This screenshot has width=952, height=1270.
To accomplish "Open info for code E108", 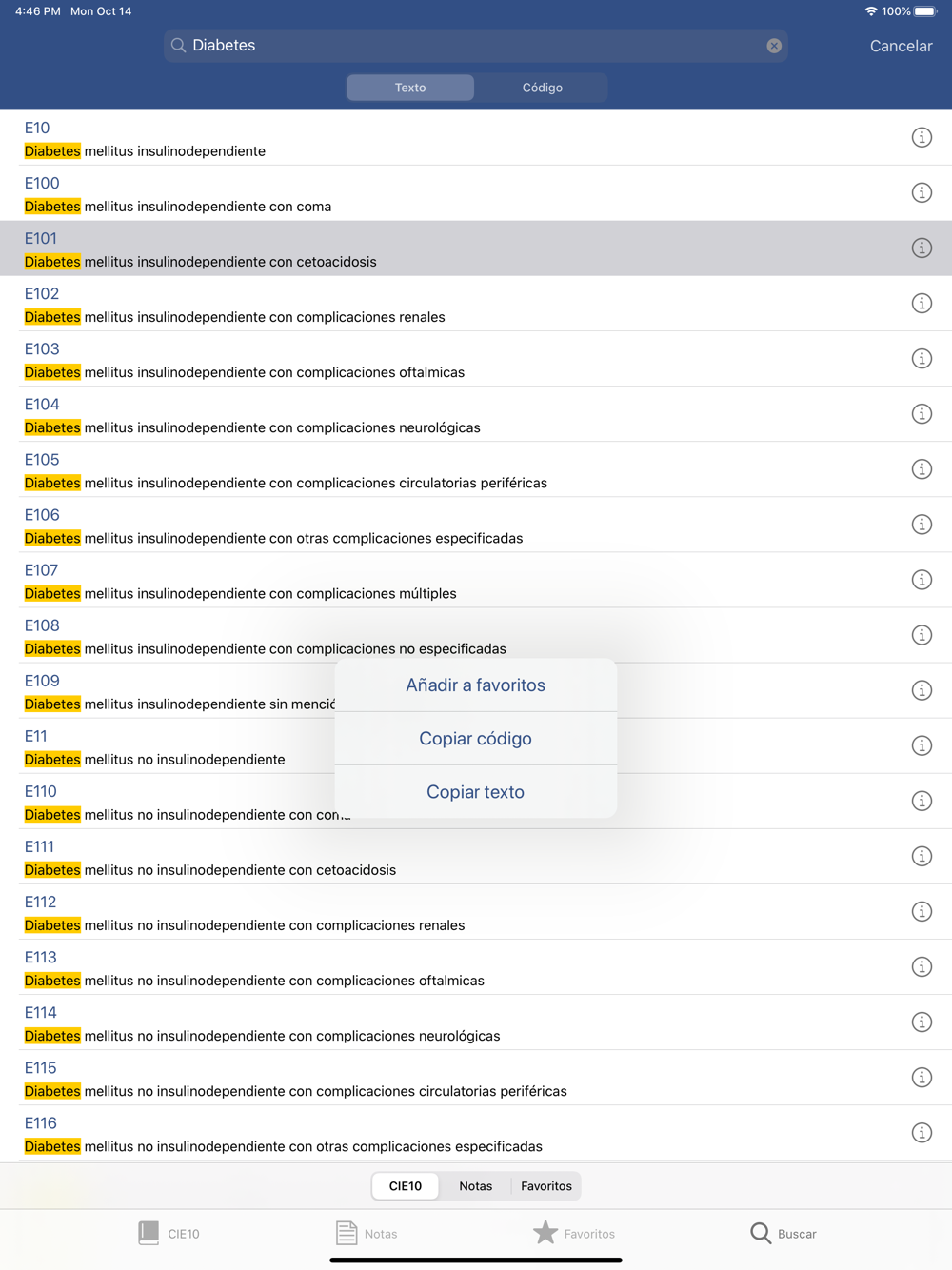I will (922, 635).
